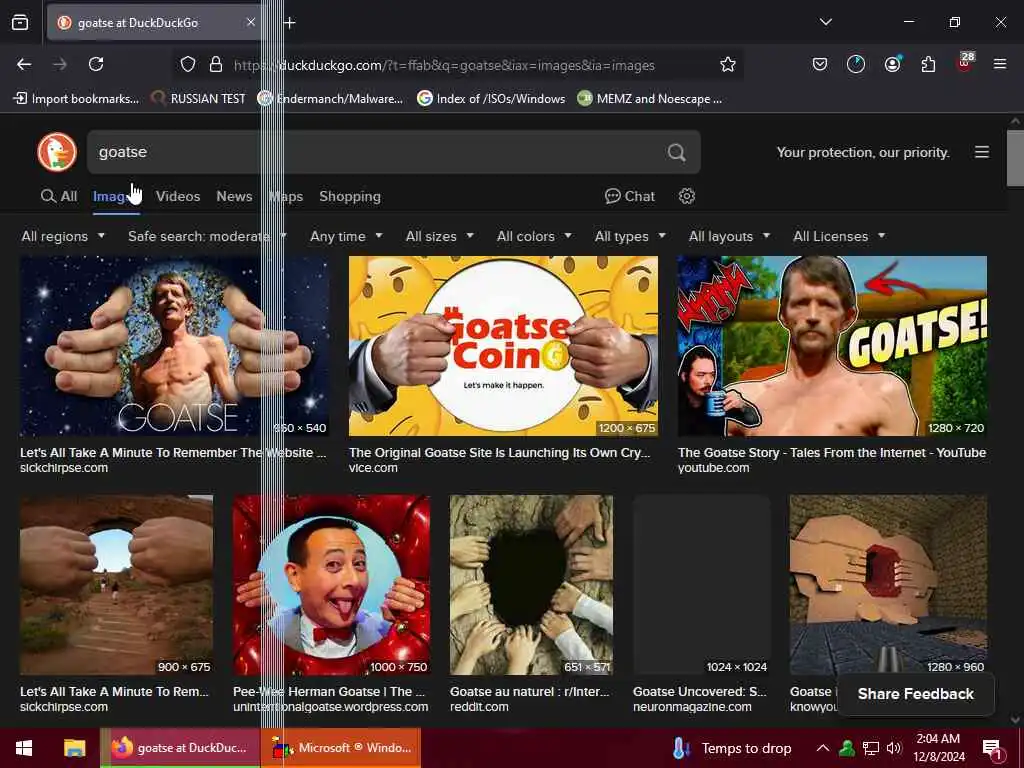Open MEMZ and Noescape bookmark
The image size is (1024, 768).
(650, 99)
